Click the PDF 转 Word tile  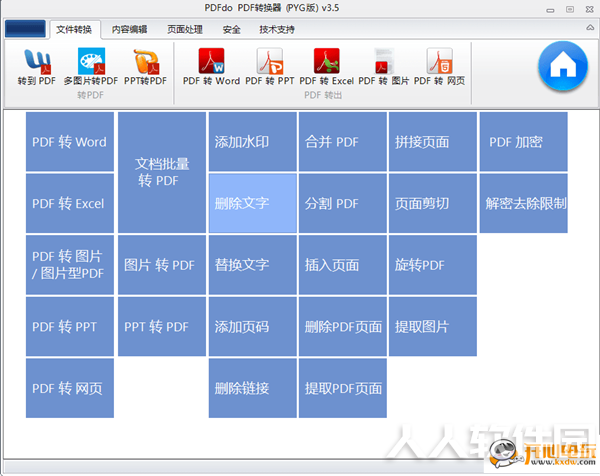tap(70, 142)
